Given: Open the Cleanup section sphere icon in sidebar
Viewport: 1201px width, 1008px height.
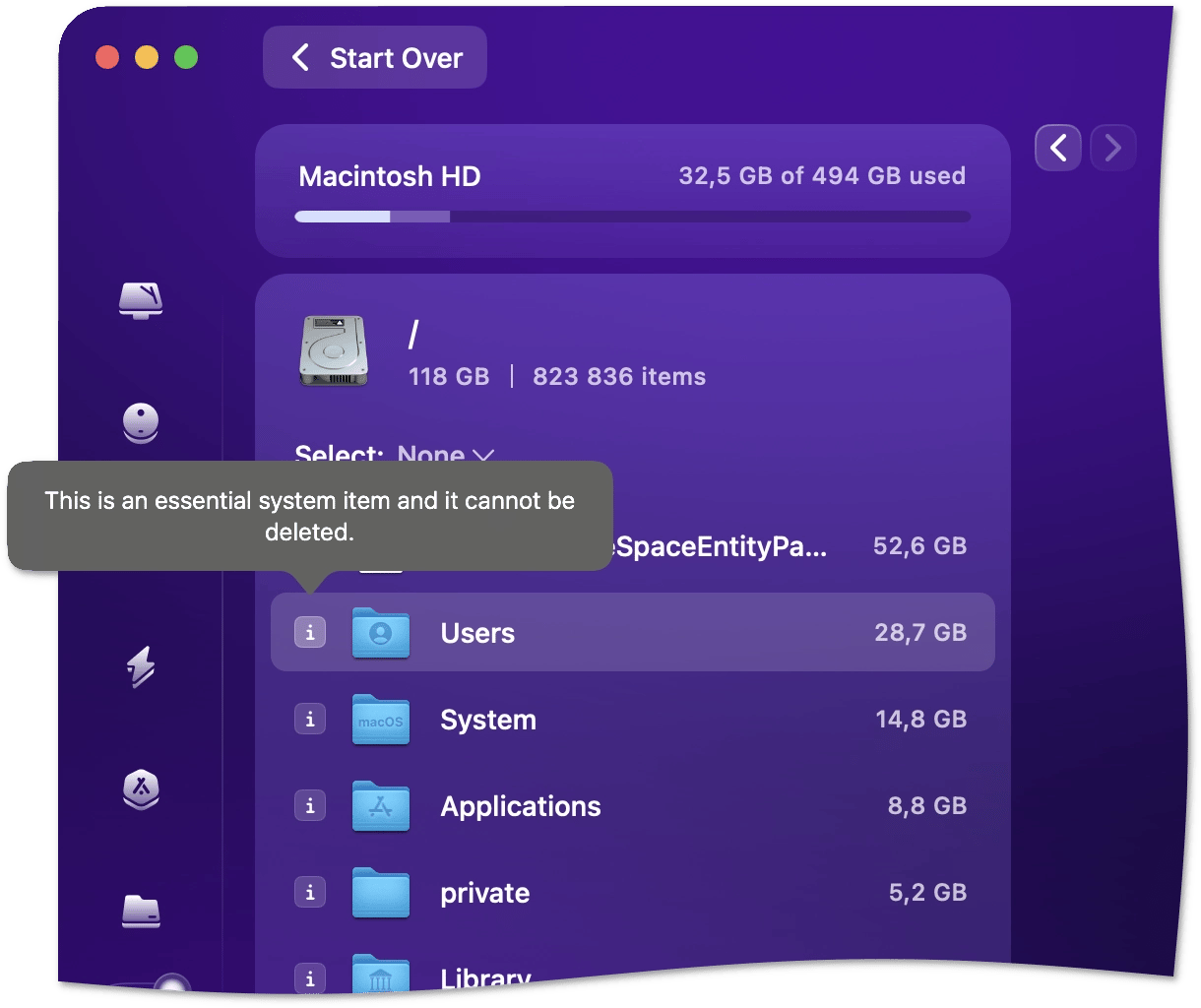Looking at the screenshot, I should (x=141, y=423).
